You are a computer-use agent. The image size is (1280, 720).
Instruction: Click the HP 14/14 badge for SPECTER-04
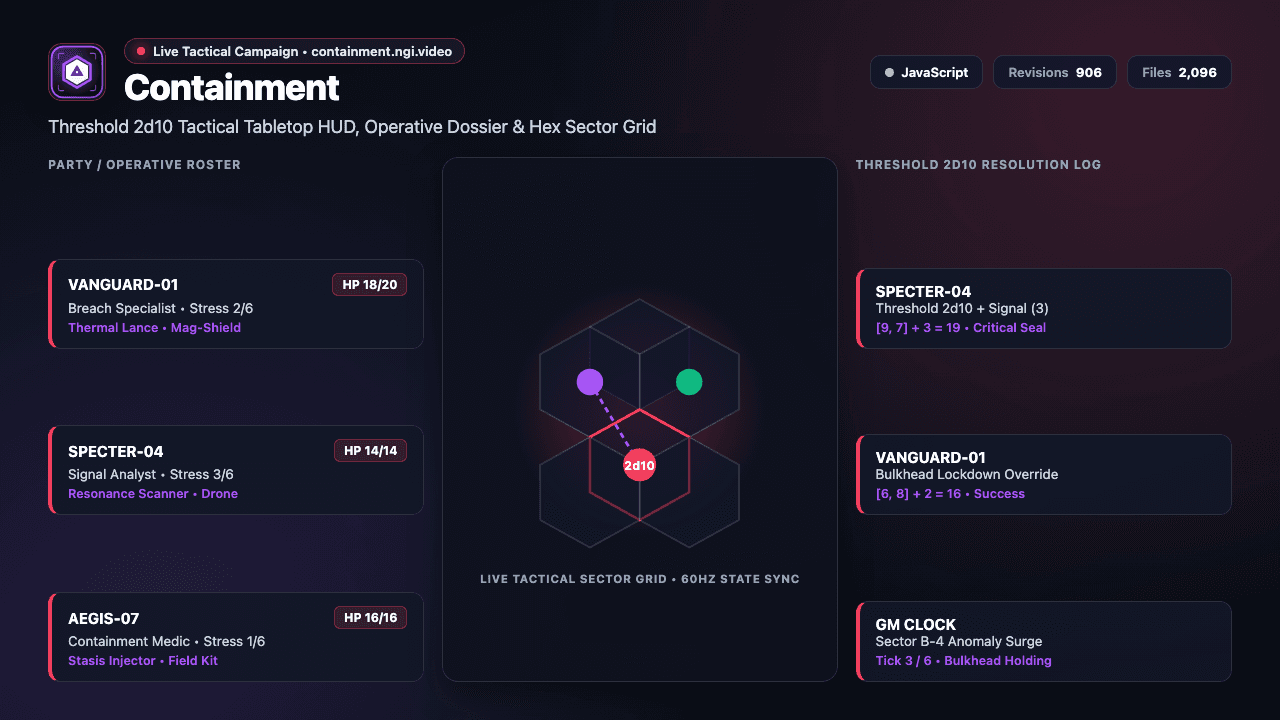click(370, 451)
